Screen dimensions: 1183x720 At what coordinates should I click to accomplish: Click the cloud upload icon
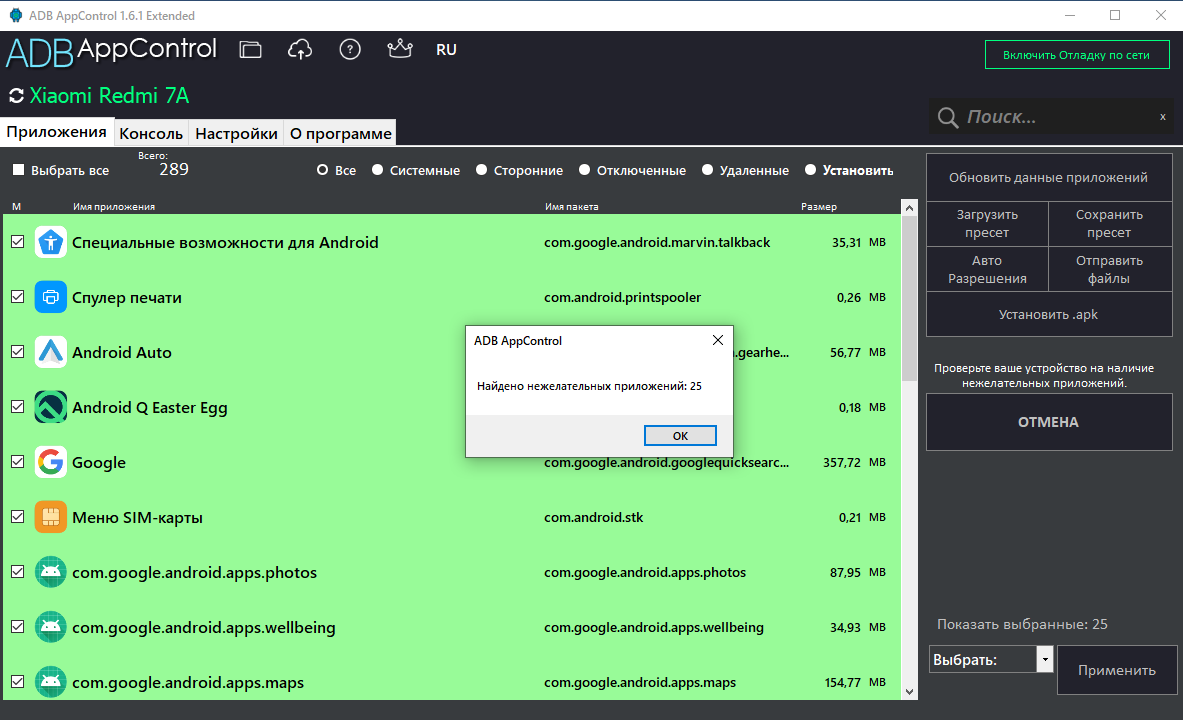300,50
